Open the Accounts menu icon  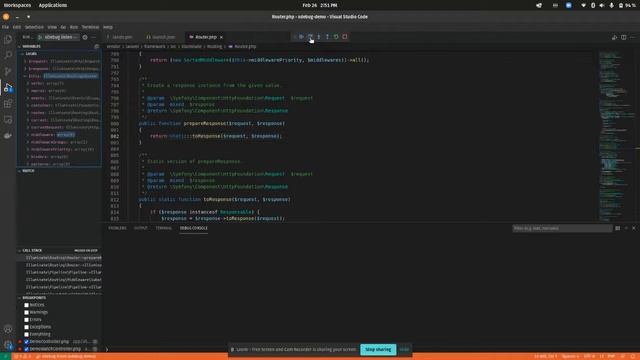(8, 329)
